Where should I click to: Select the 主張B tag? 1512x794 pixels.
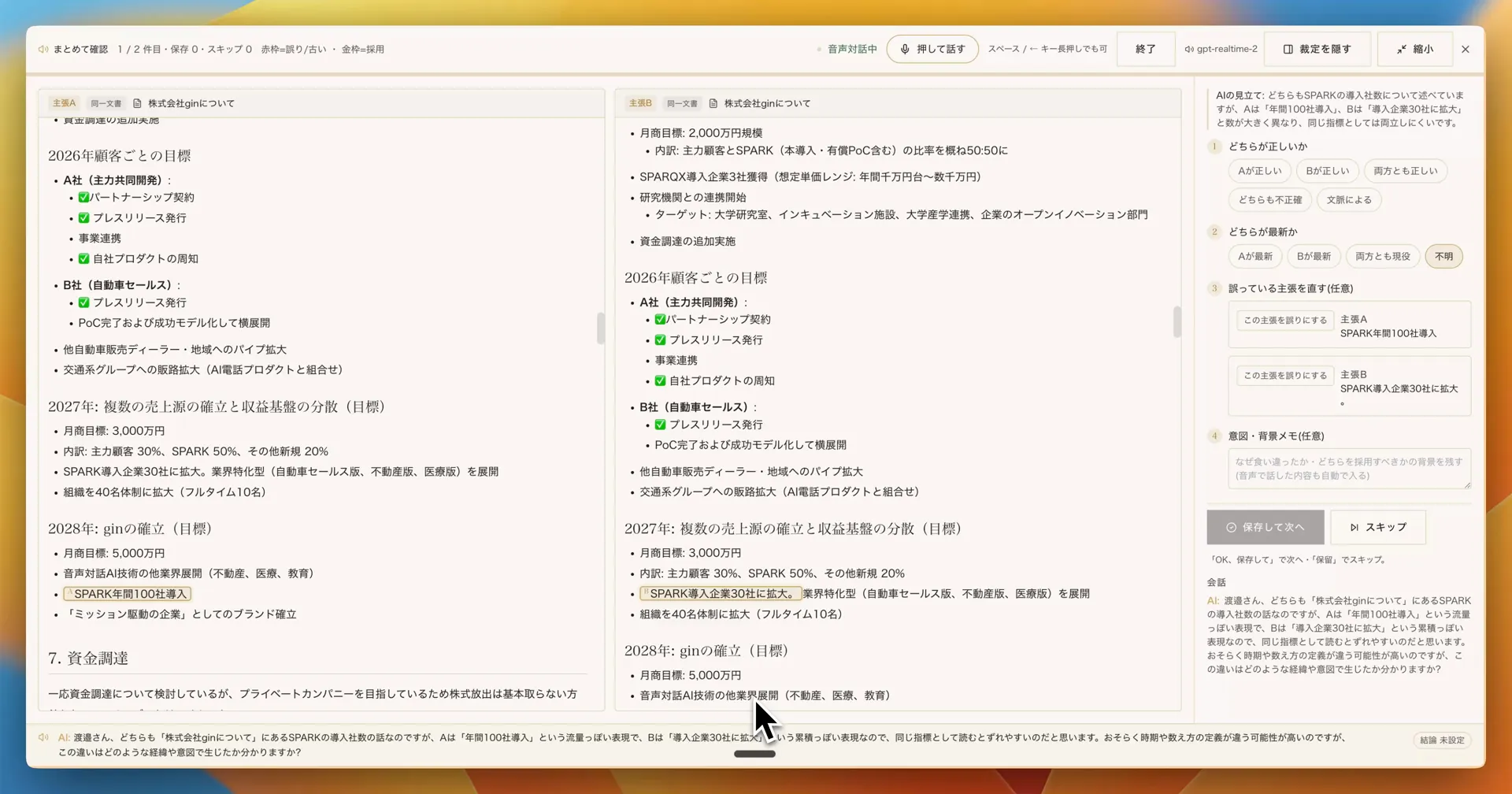click(x=640, y=103)
